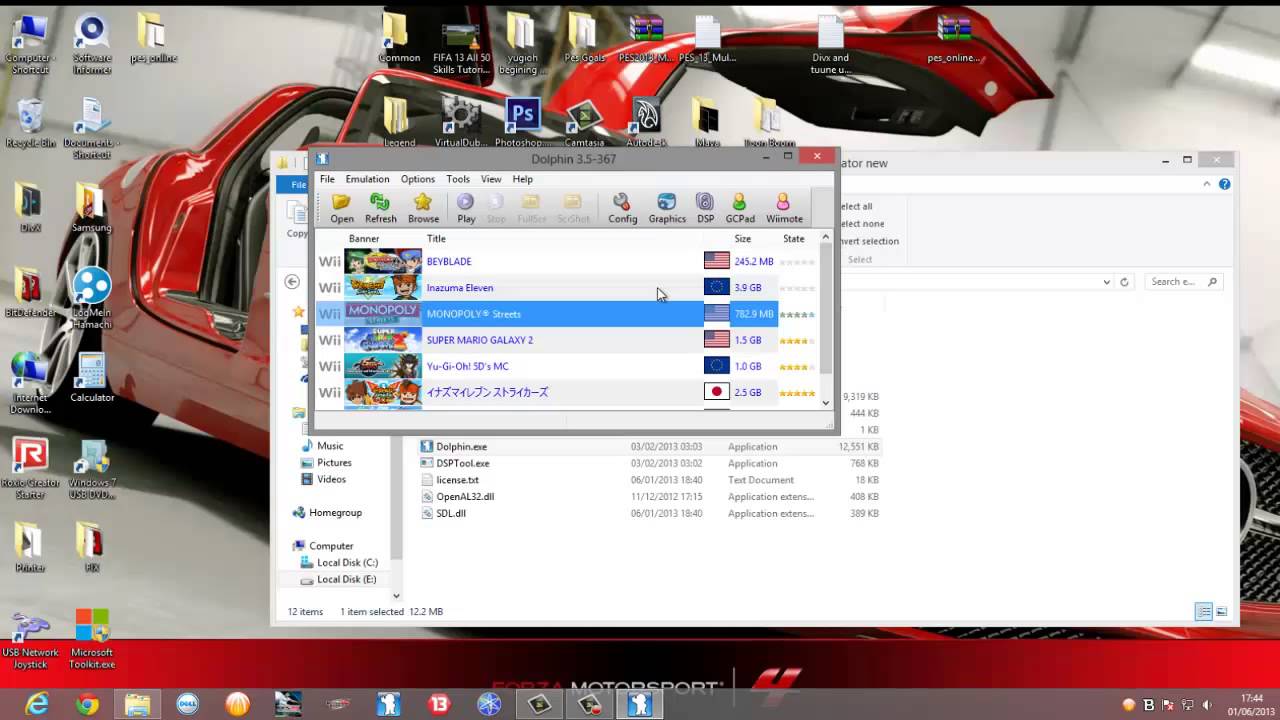Open the Tools menu in Dolphin

click(x=458, y=179)
